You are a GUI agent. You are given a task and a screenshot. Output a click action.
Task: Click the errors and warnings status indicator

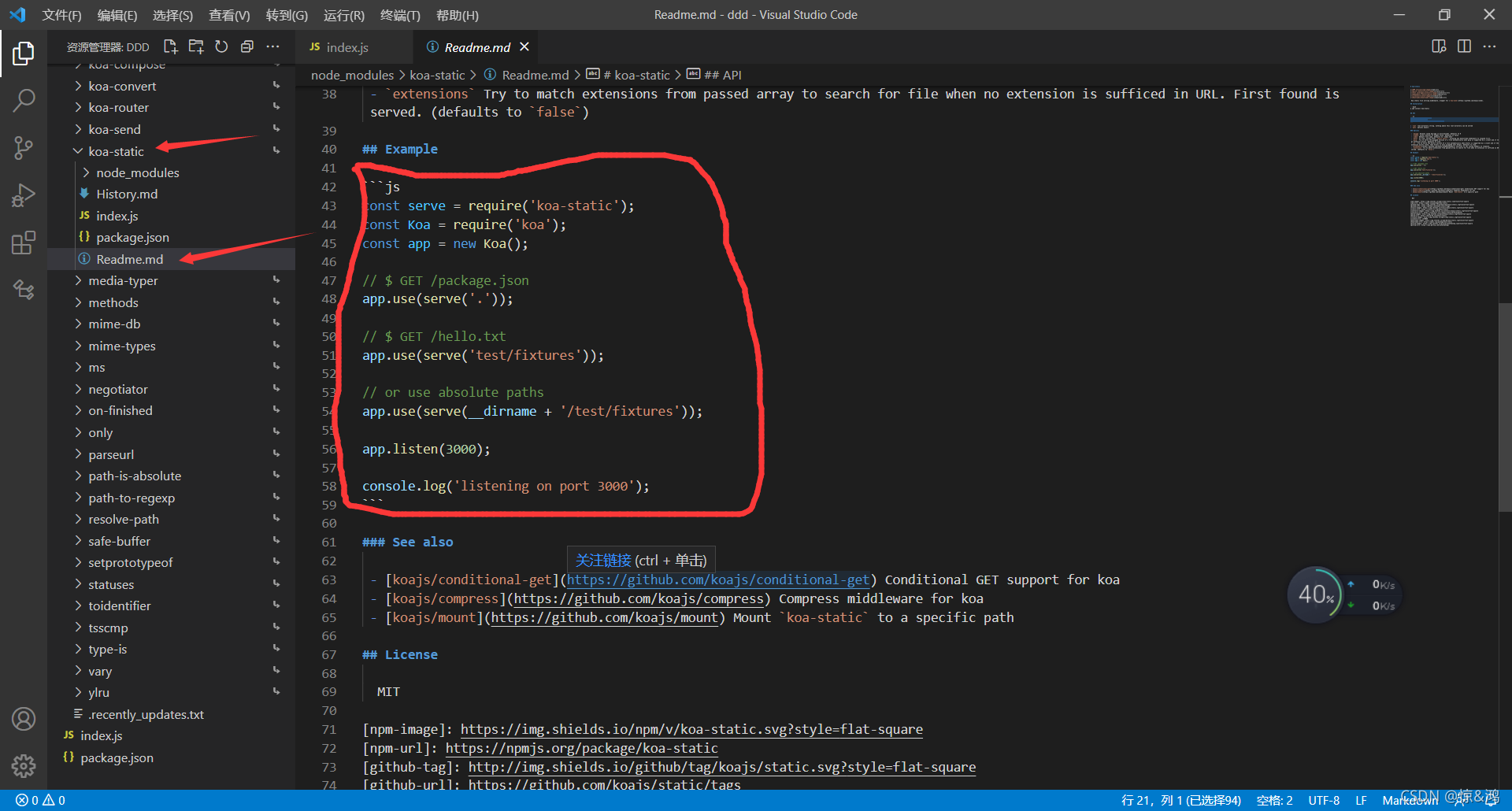coord(40,800)
